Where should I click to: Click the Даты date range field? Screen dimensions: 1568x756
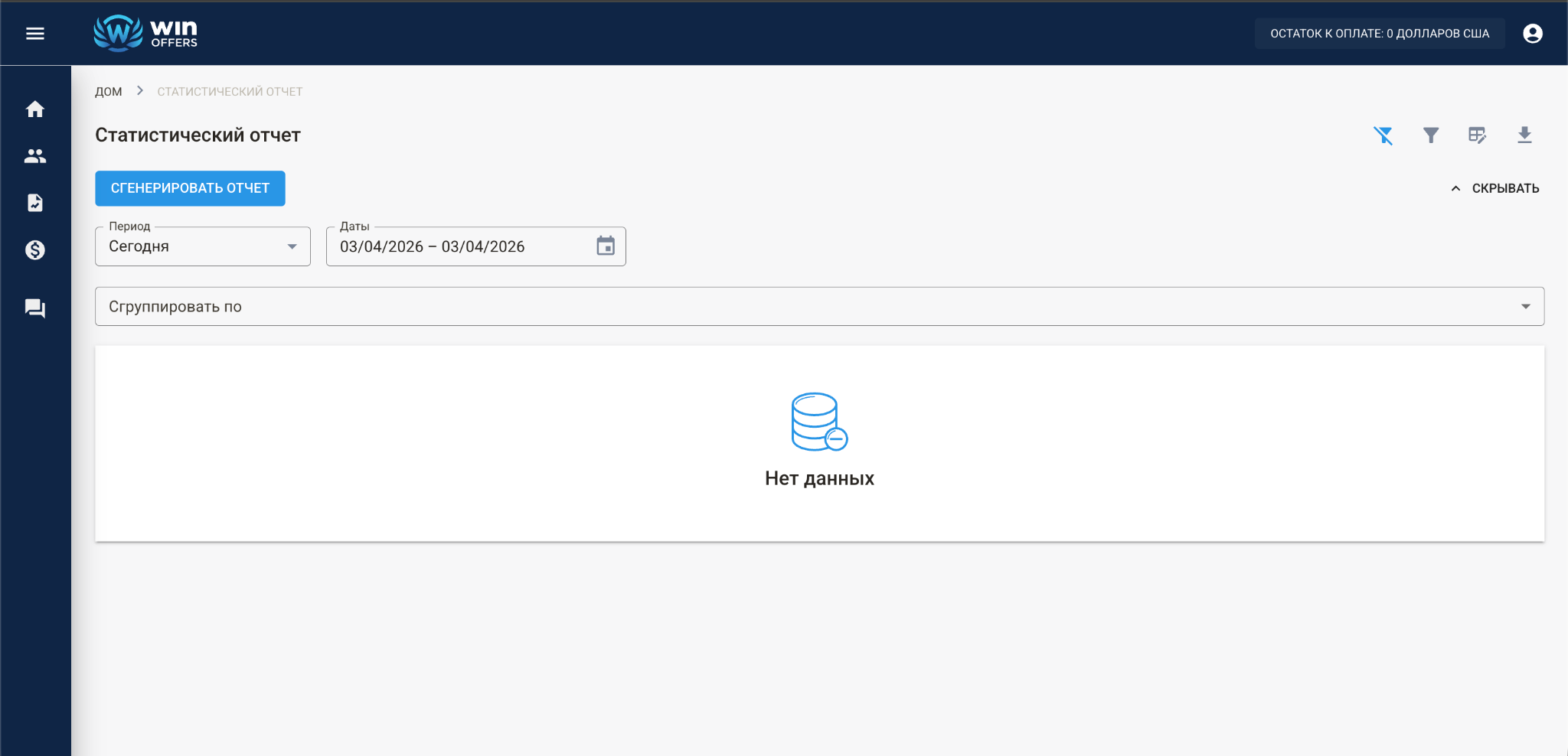point(459,246)
